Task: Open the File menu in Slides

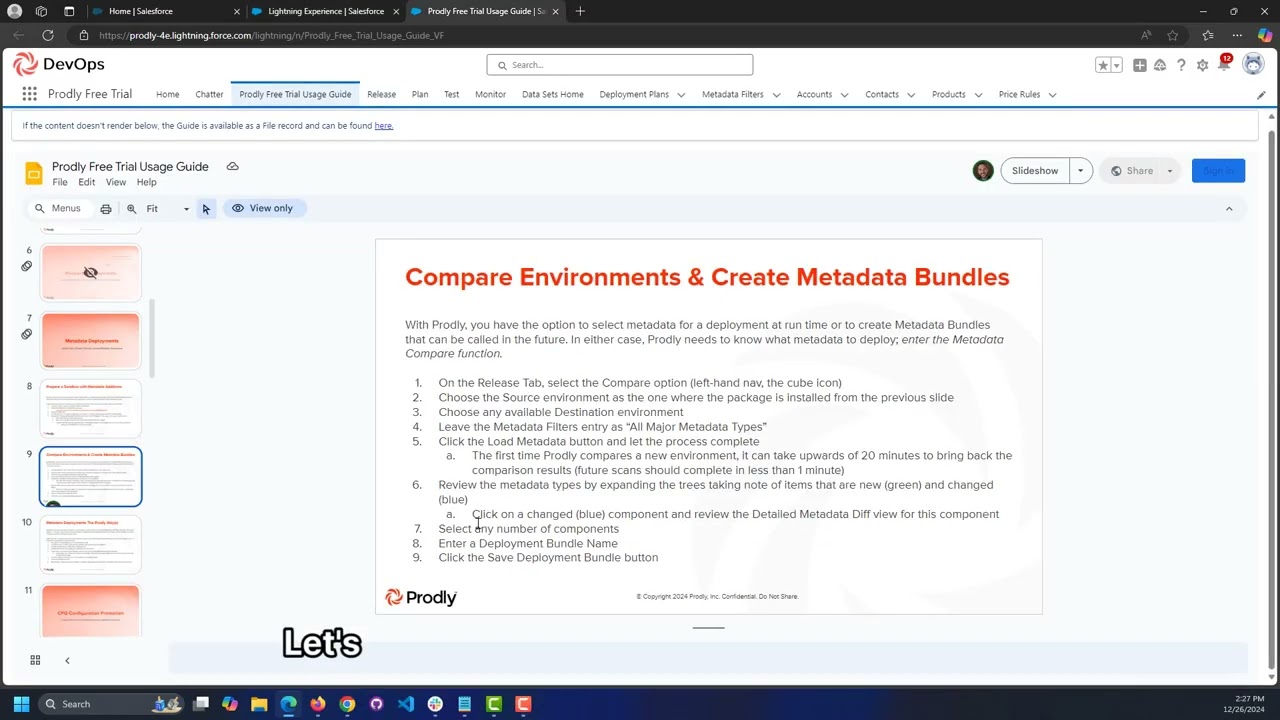Action: click(60, 182)
